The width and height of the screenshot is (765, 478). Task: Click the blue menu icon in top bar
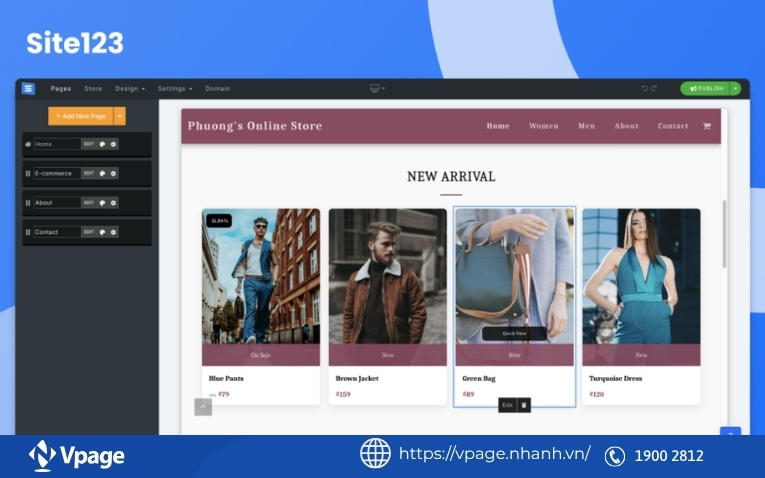coord(28,88)
